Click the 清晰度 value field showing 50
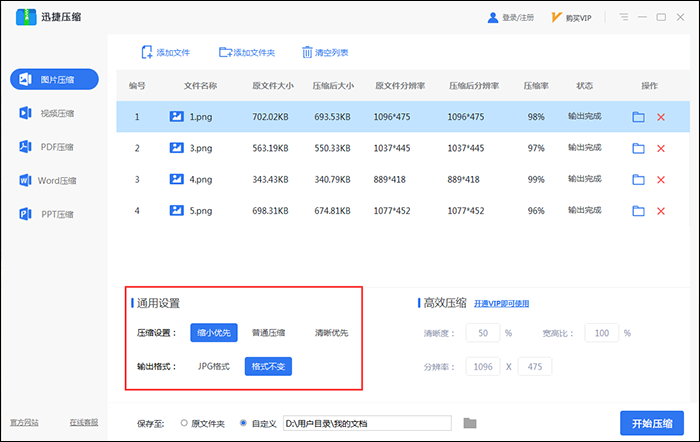This screenshot has height=442, width=700. [483, 333]
